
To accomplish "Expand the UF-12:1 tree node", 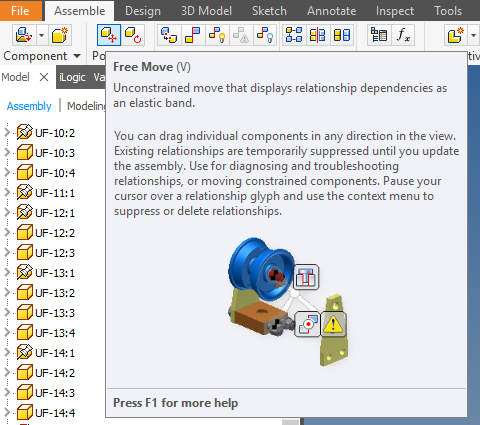I will tap(7, 212).
